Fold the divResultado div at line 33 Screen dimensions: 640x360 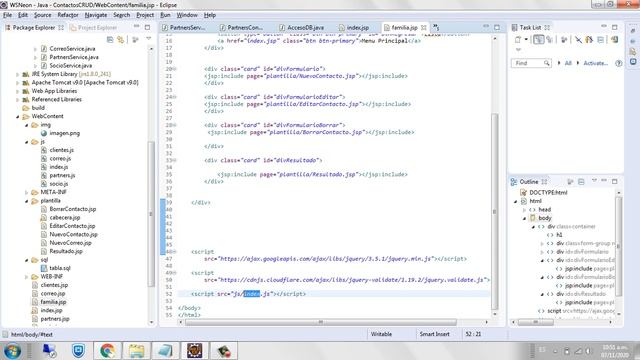175,160
